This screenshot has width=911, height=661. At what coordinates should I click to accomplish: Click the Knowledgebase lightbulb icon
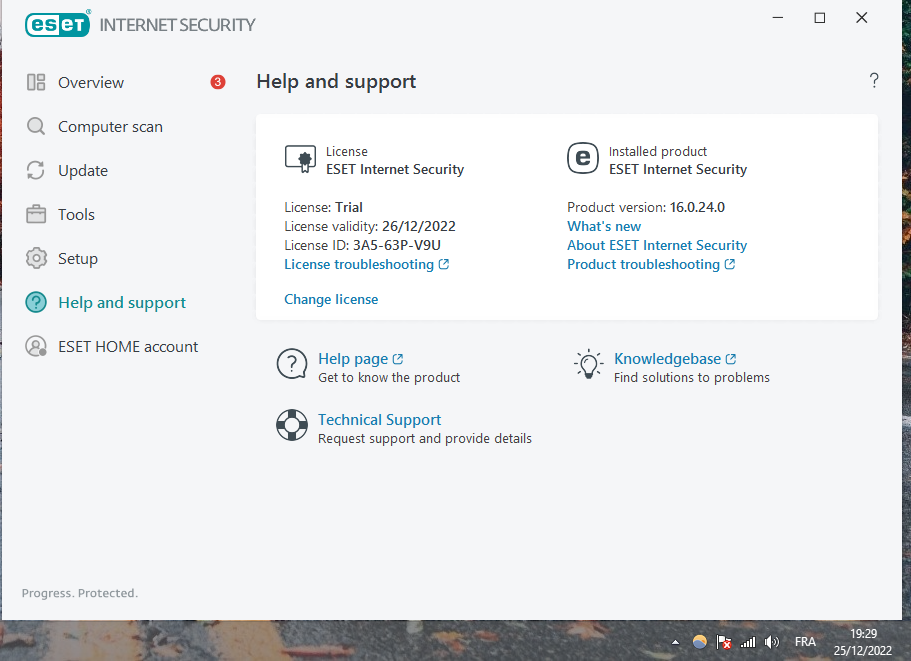point(589,365)
